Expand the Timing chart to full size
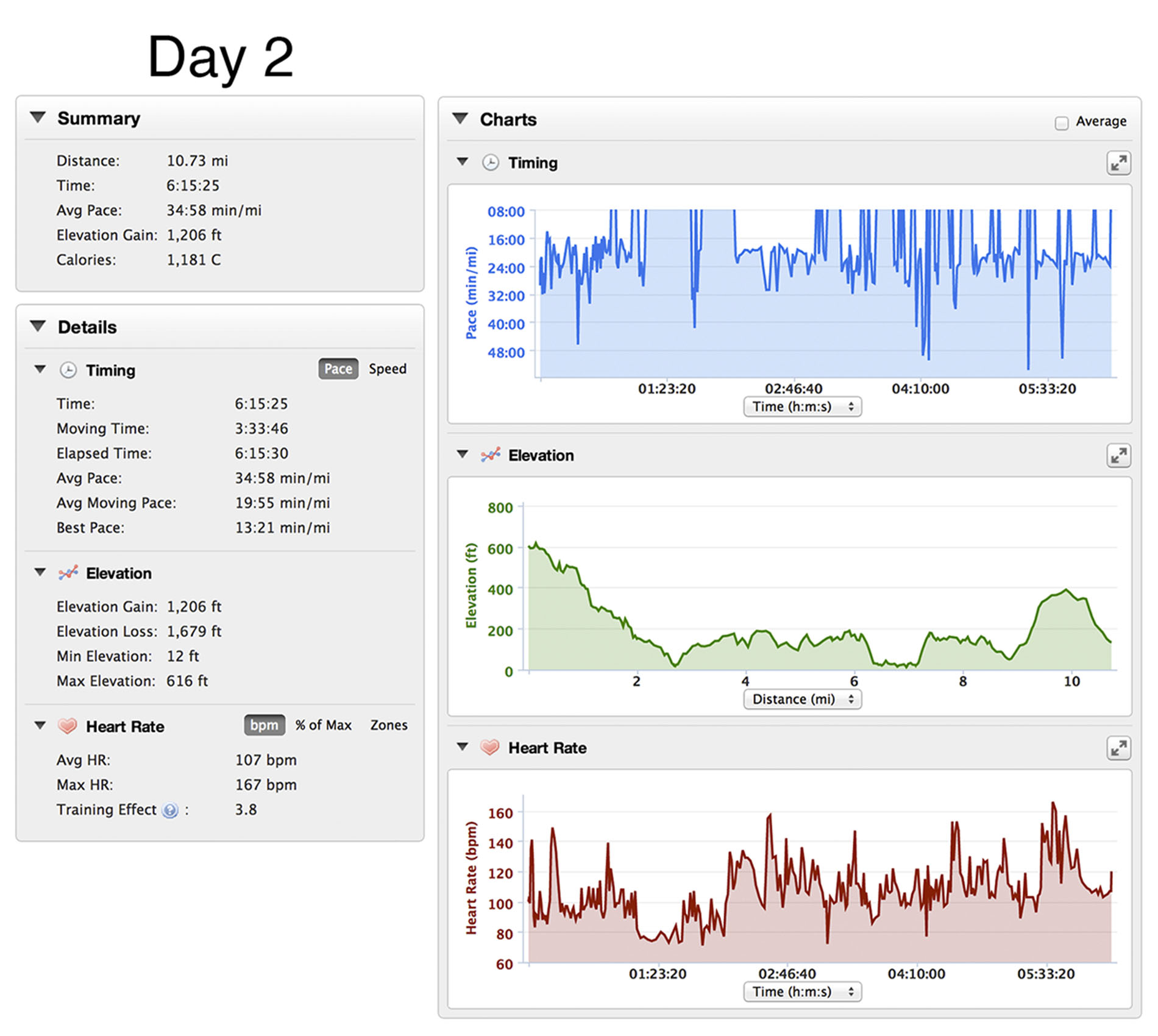 1118,163
